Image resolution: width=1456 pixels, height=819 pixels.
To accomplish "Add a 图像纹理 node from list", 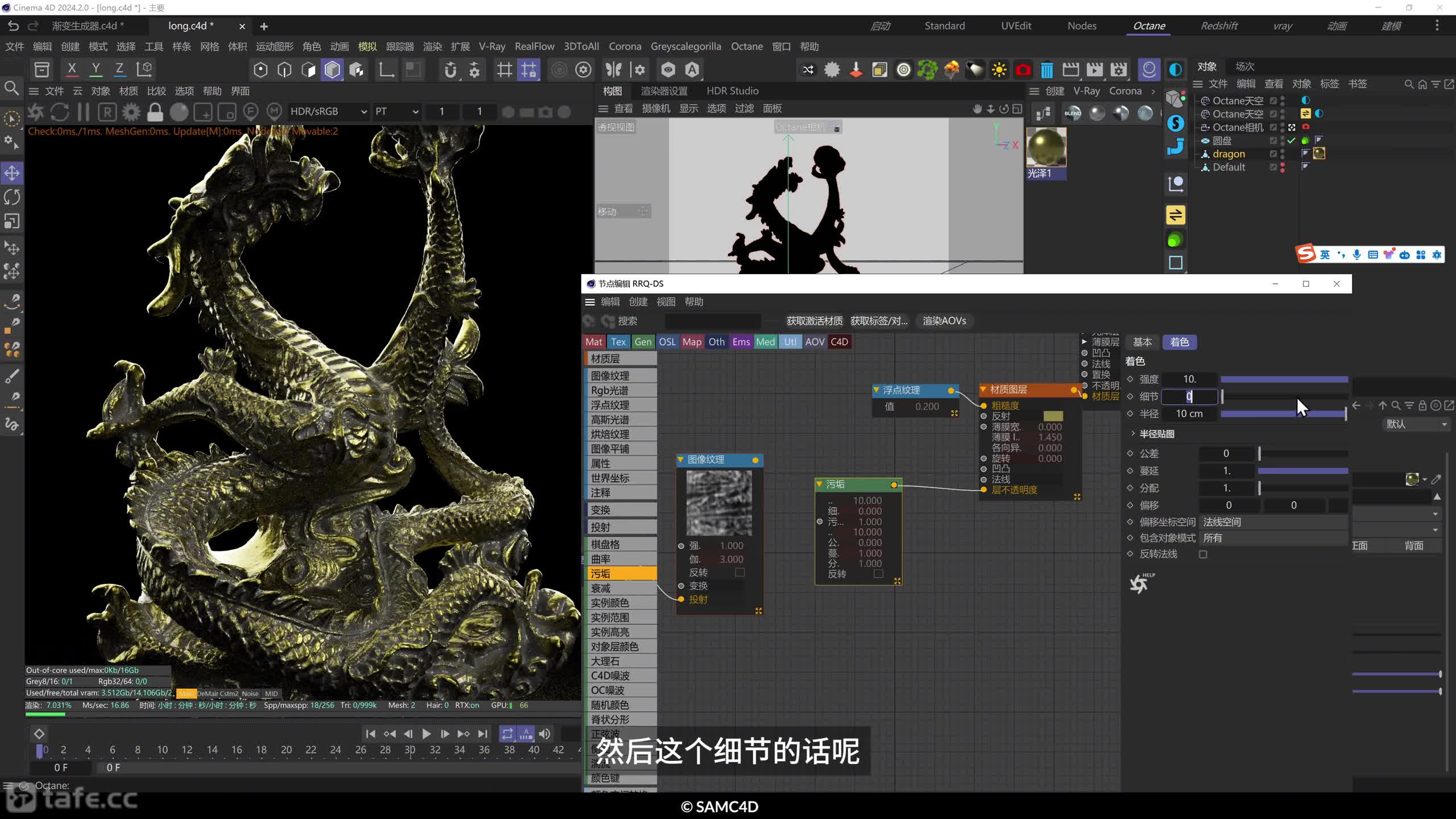I will point(621,375).
